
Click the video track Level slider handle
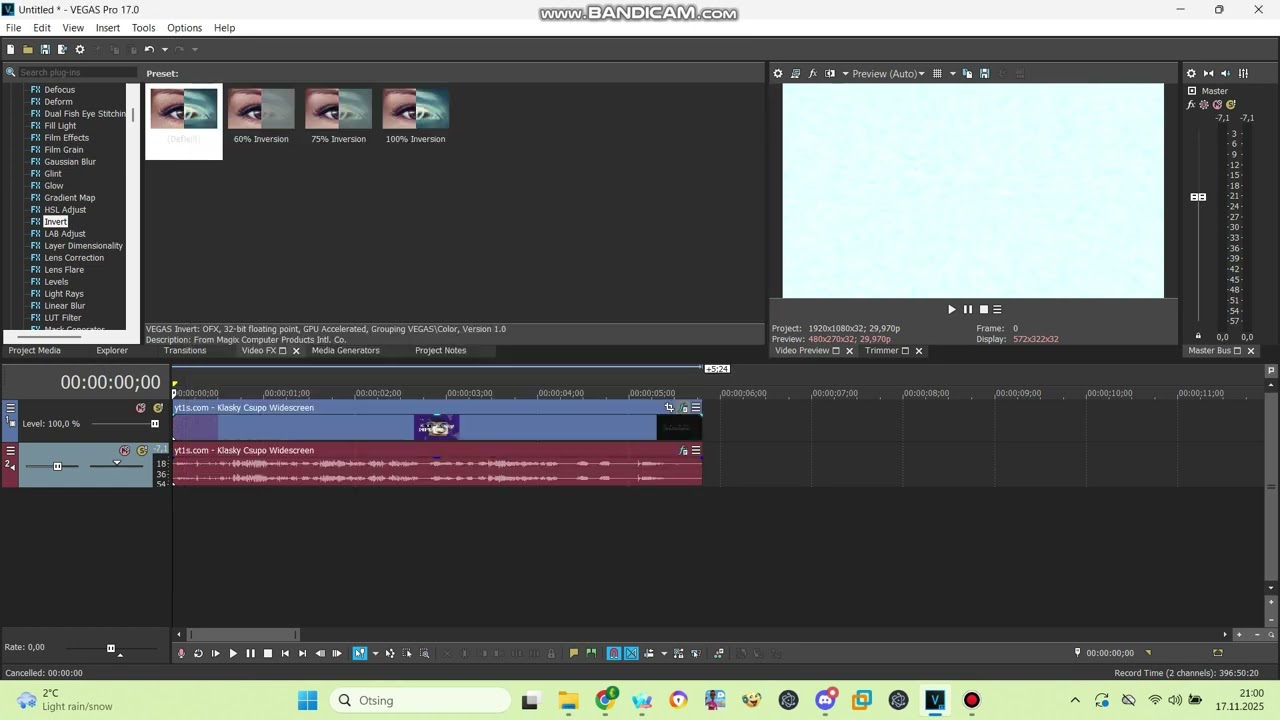point(155,424)
